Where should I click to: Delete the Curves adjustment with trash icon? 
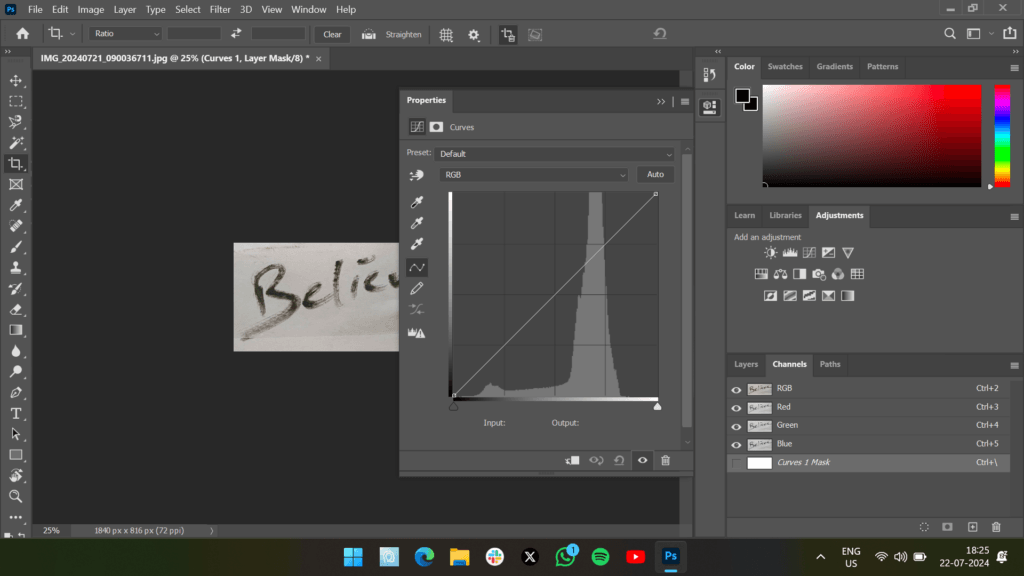click(665, 460)
